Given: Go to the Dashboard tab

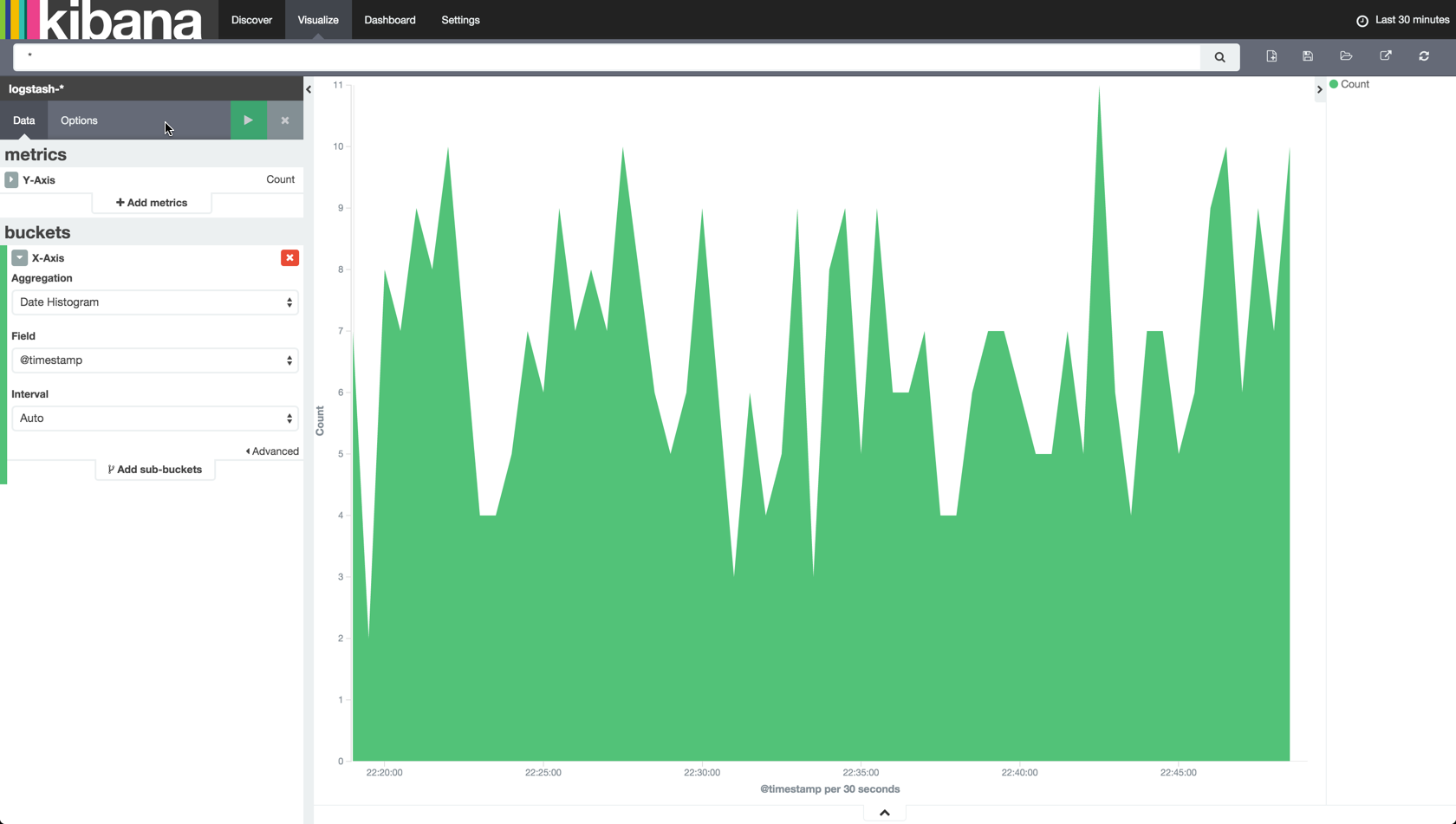Looking at the screenshot, I should click(390, 20).
